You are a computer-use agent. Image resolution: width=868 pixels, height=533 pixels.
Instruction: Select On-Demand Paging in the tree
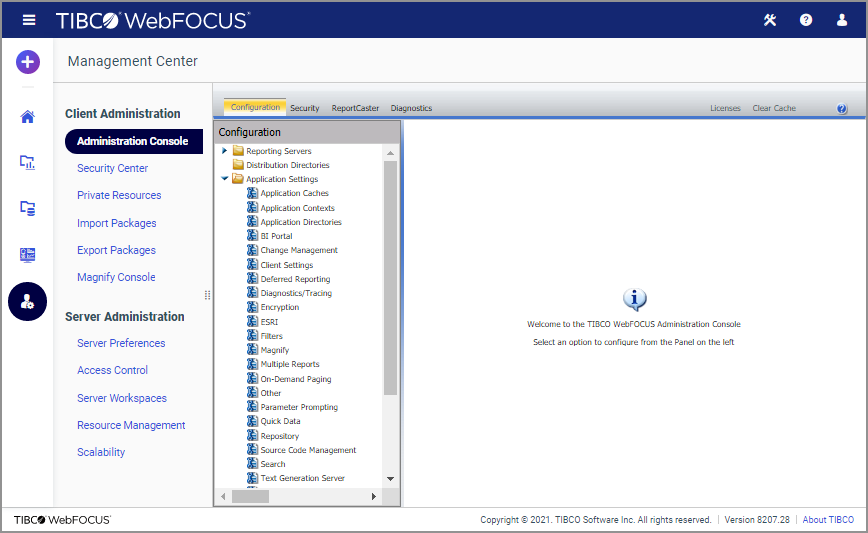[296, 379]
